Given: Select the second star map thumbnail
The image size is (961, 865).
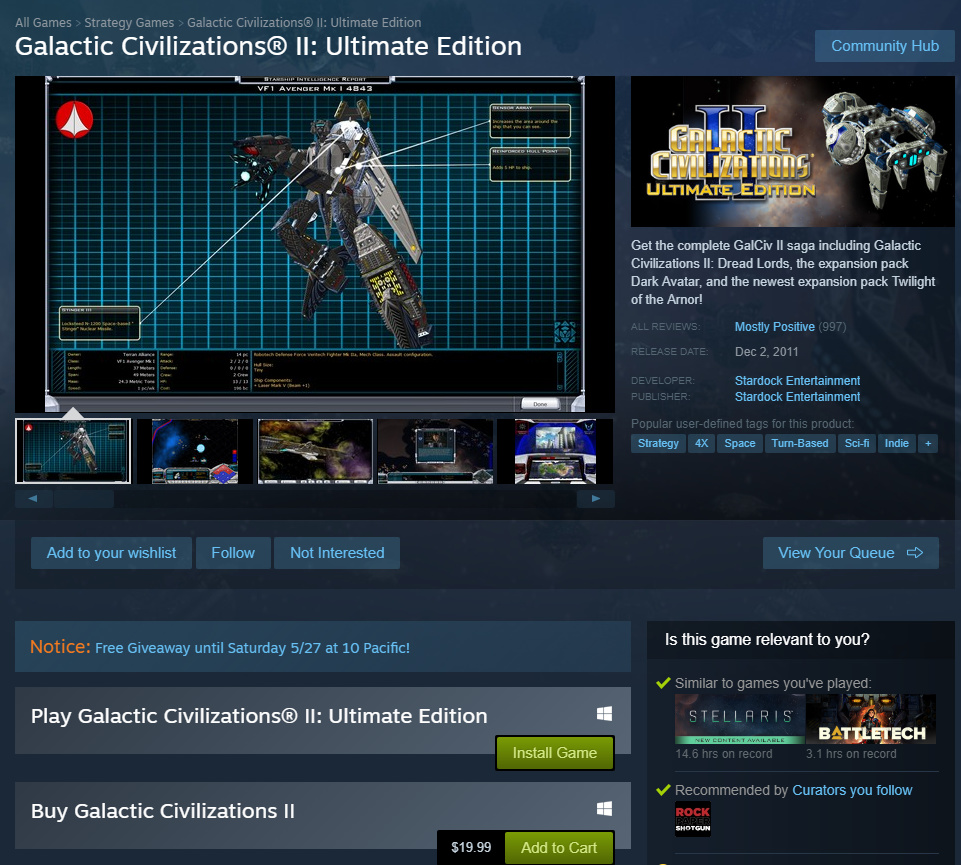Looking at the screenshot, I should coord(194,451).
